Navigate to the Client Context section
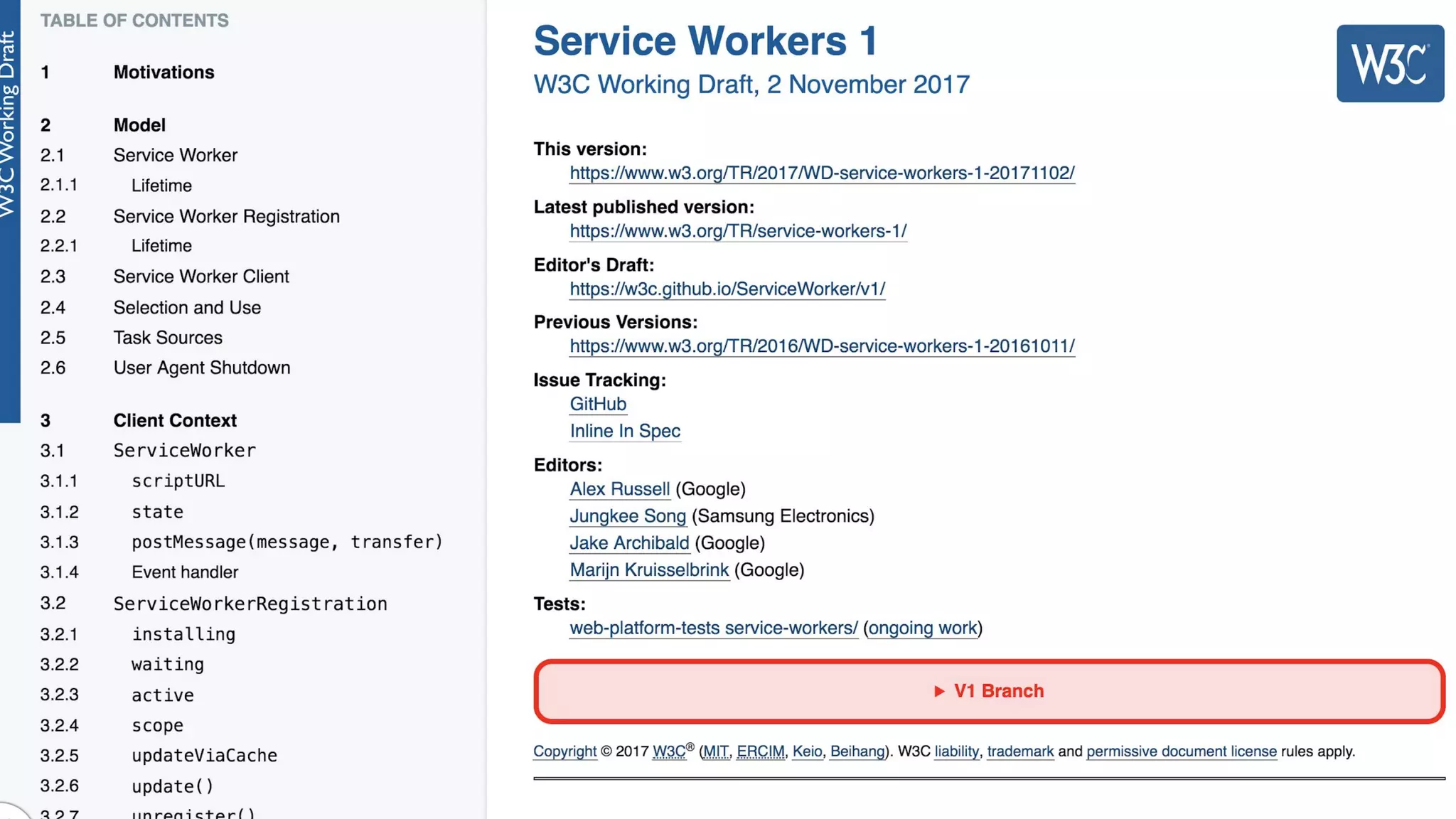1456x819 pixels. [175, 420]
